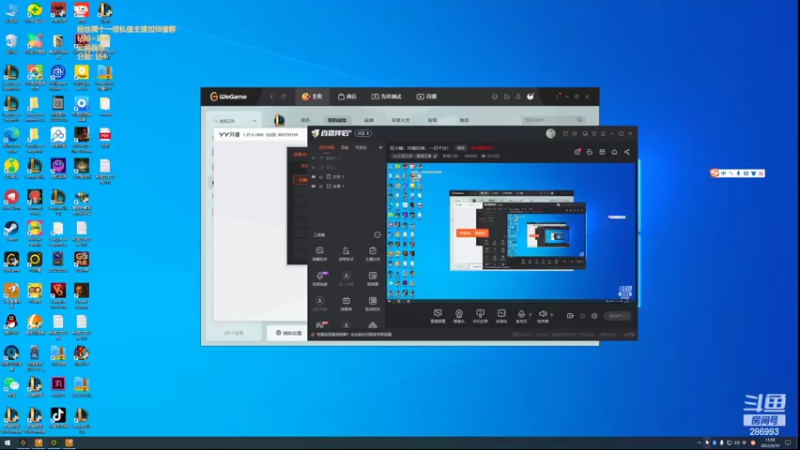Click the share icon in Douyu header

(x=627, y=152)
